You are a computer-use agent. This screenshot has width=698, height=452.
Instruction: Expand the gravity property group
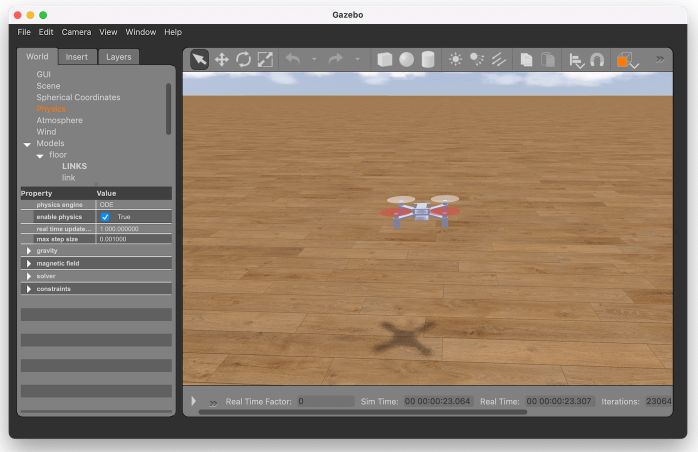[29, 251]
